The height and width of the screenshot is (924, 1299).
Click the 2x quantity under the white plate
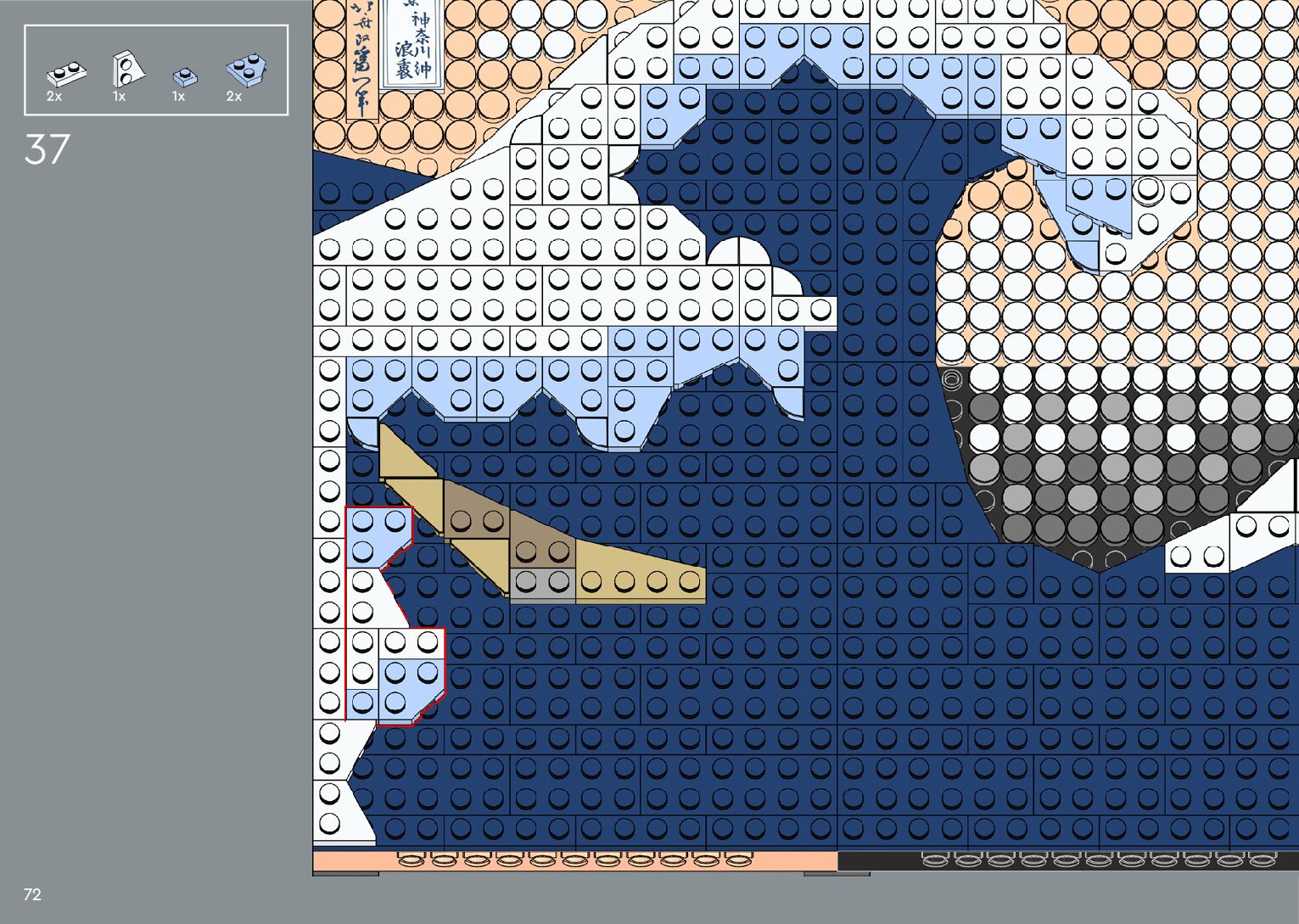(54, 97)
